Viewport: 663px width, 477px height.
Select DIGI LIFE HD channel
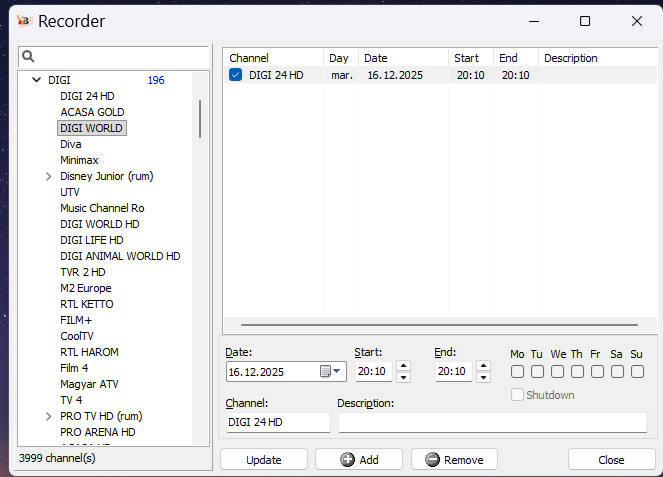coord(92,240)
